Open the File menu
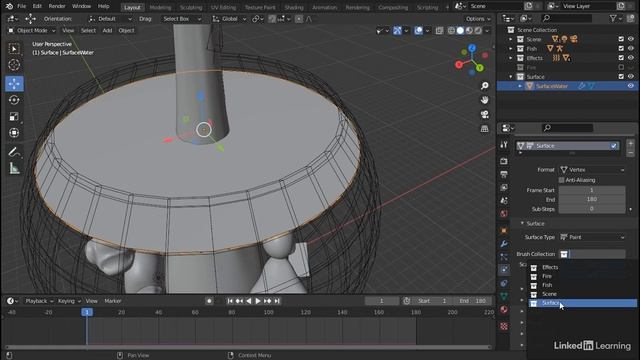The width and height of the screenshot is (640, 360). 22,6
